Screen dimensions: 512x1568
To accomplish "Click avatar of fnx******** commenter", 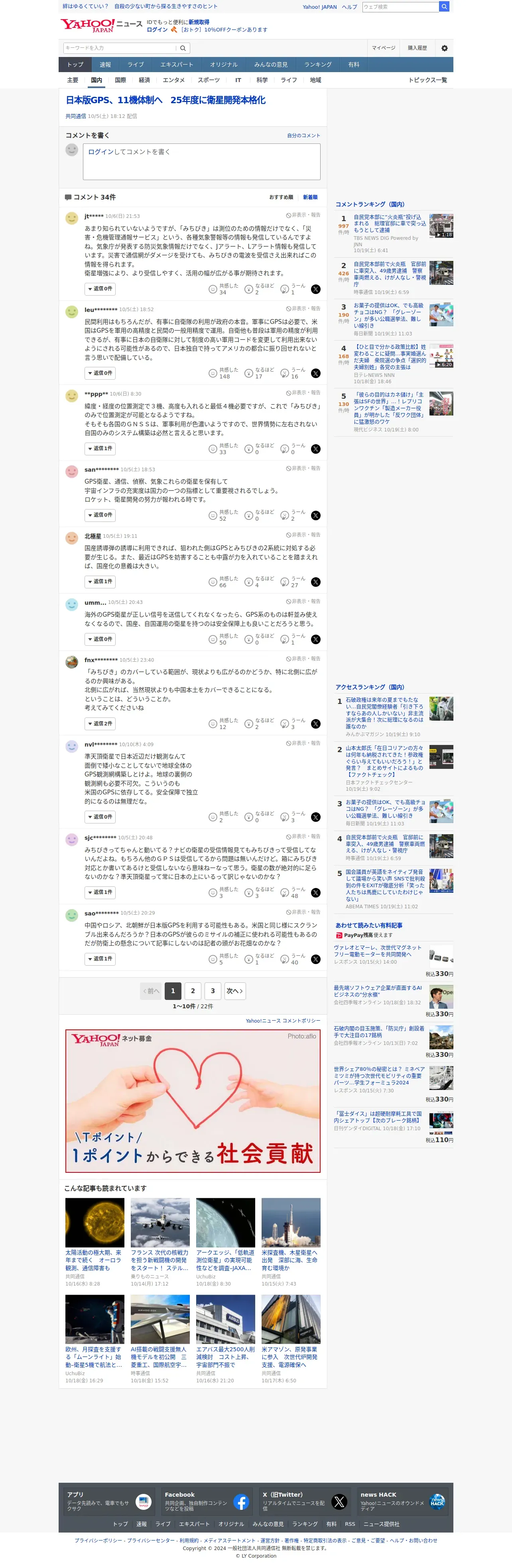I will coord(72,662).
